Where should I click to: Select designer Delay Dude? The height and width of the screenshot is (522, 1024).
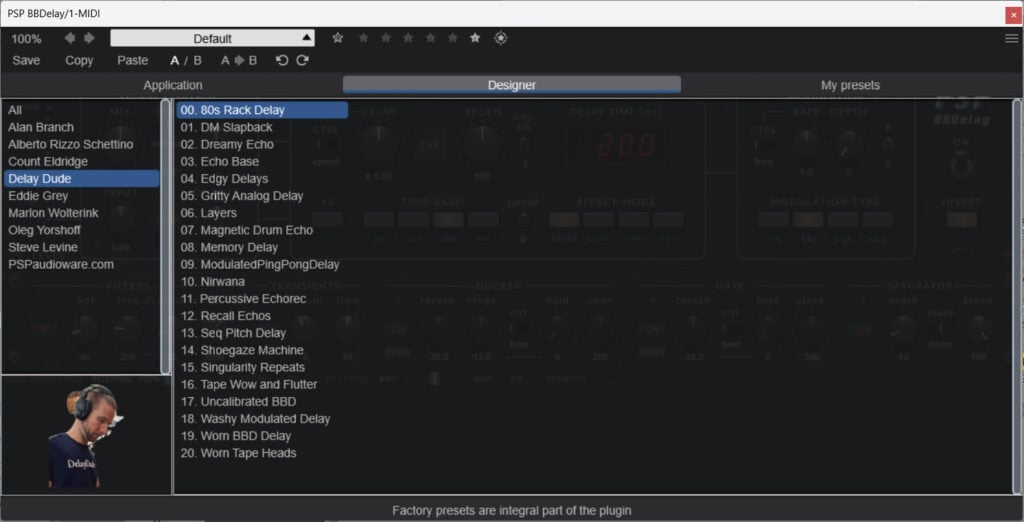[82, 178]
